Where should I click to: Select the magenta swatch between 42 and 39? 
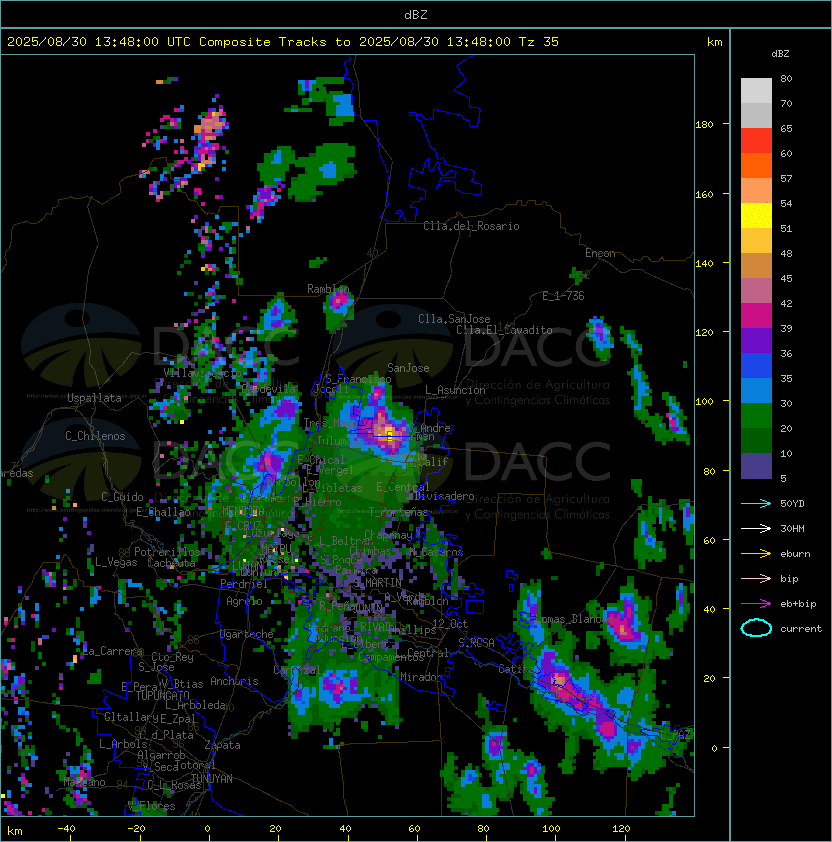pos(756,315)
